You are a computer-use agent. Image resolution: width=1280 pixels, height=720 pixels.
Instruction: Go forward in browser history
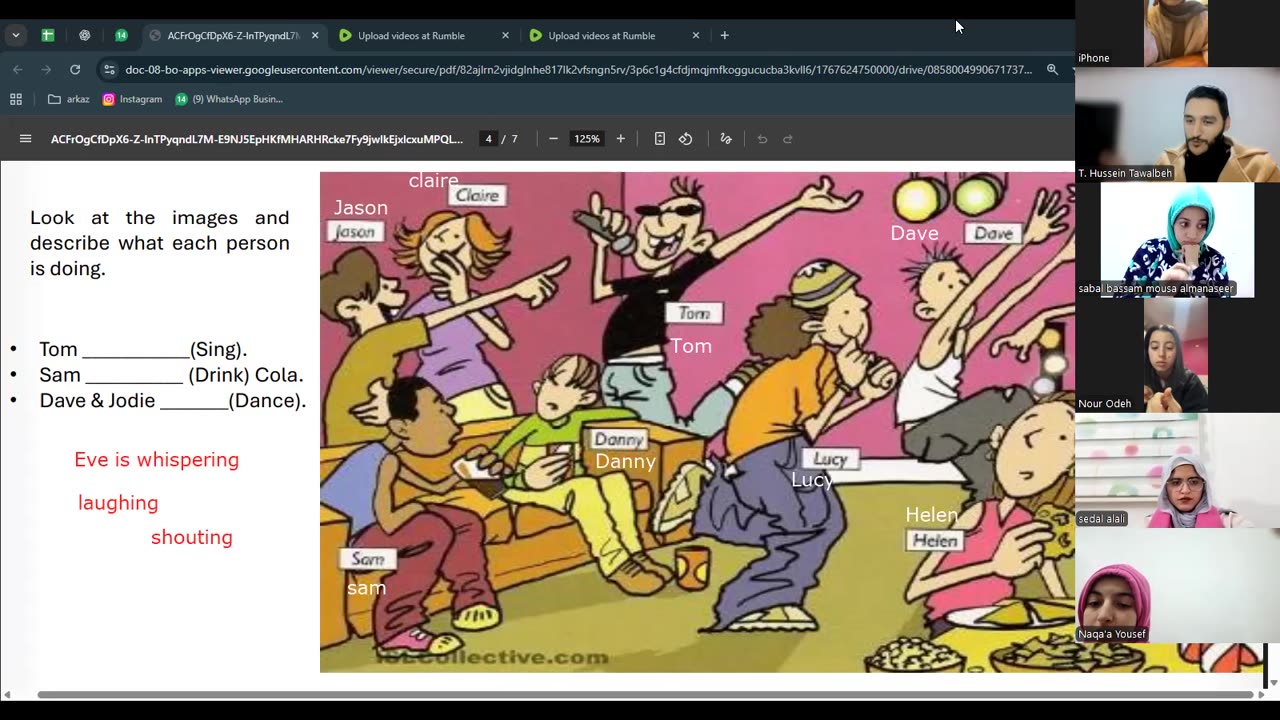pos(46,69)
